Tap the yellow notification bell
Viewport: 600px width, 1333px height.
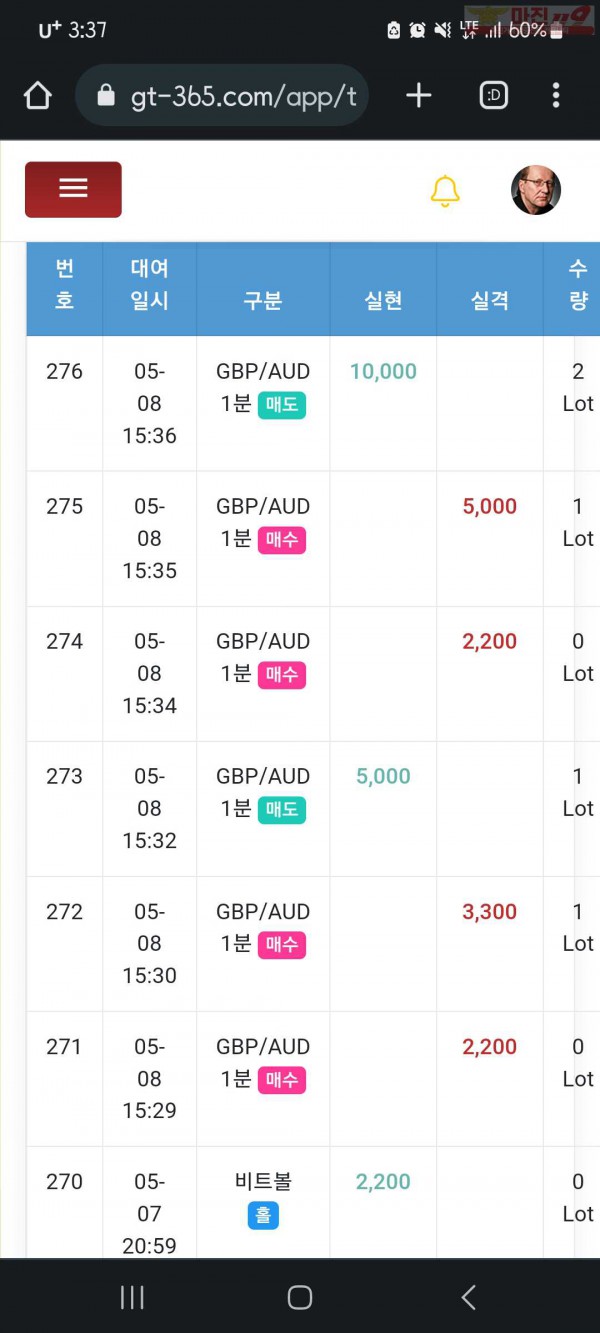click(445, 190)
